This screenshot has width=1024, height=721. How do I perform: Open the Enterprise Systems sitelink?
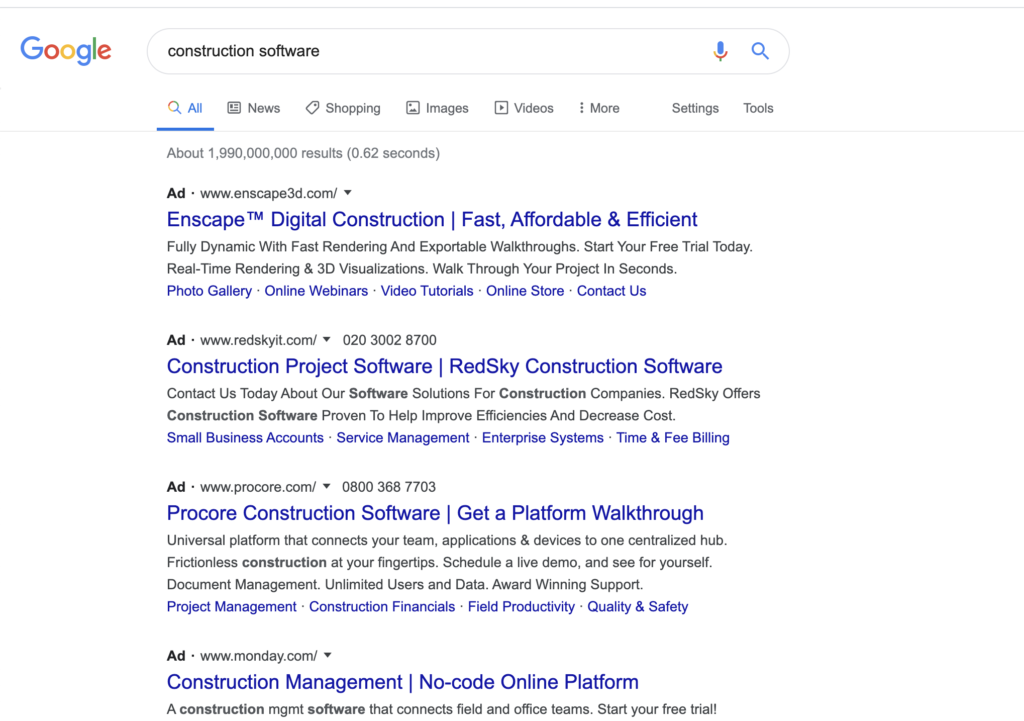(543, 438)
